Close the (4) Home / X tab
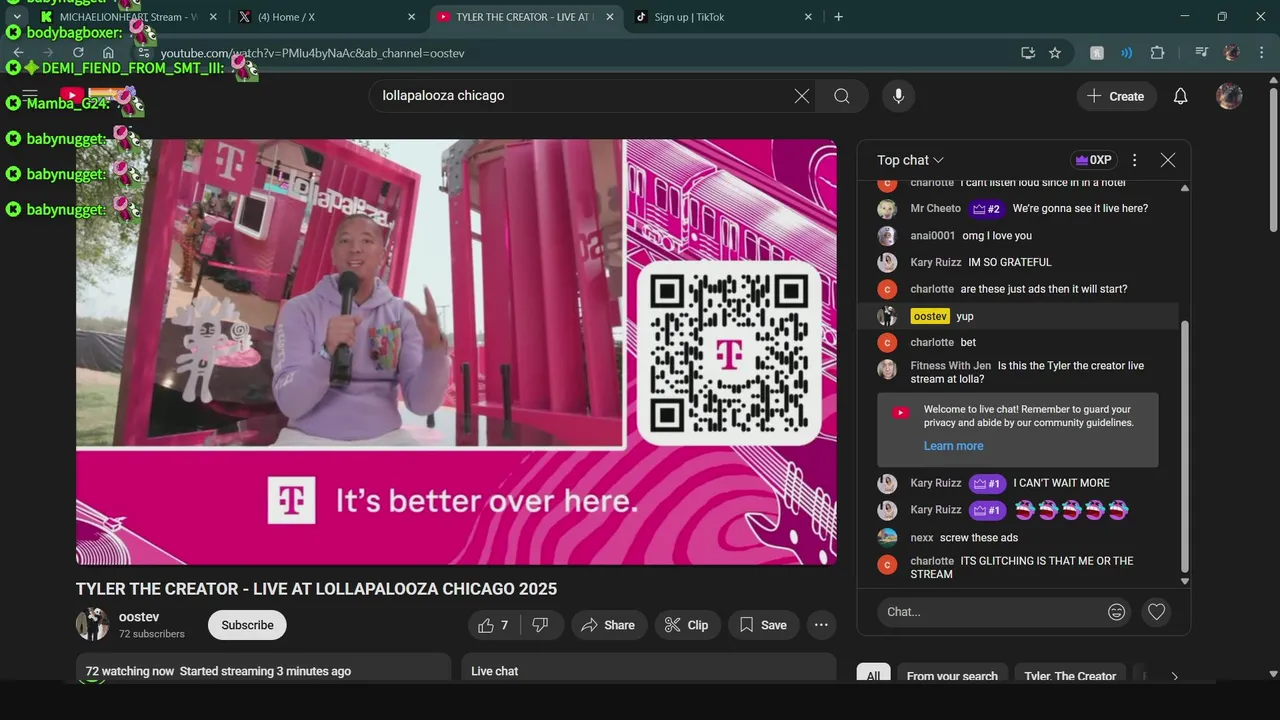 [x=411, y=17]
